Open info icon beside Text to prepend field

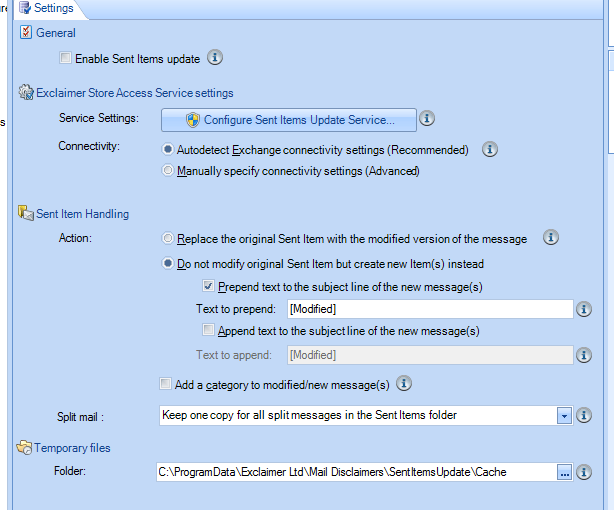click(584, 309)
